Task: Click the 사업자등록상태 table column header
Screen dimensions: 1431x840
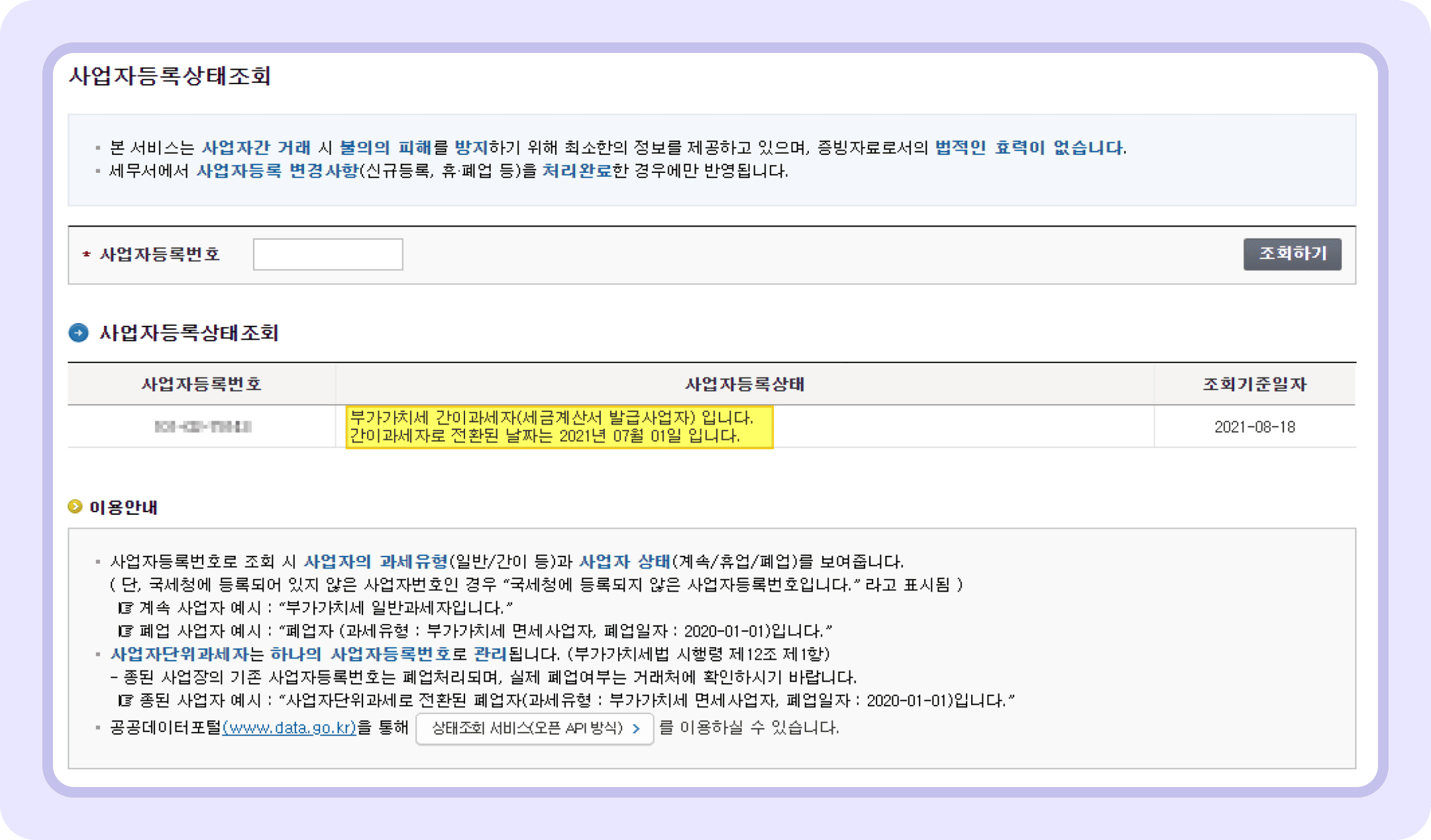Action: pyautogui.click(x=744, y=384)
